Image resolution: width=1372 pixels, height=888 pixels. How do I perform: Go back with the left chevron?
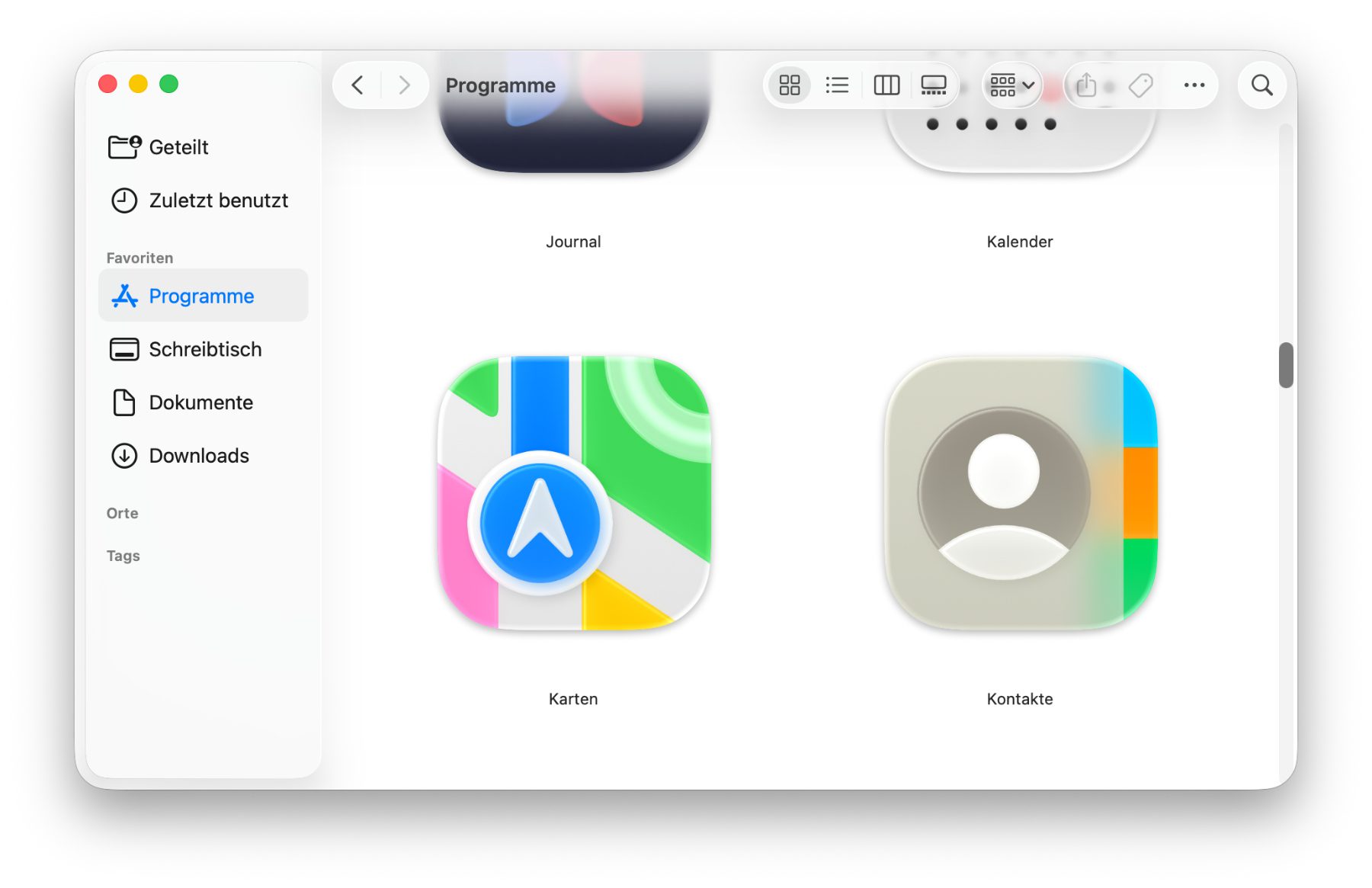coord(357,85)
